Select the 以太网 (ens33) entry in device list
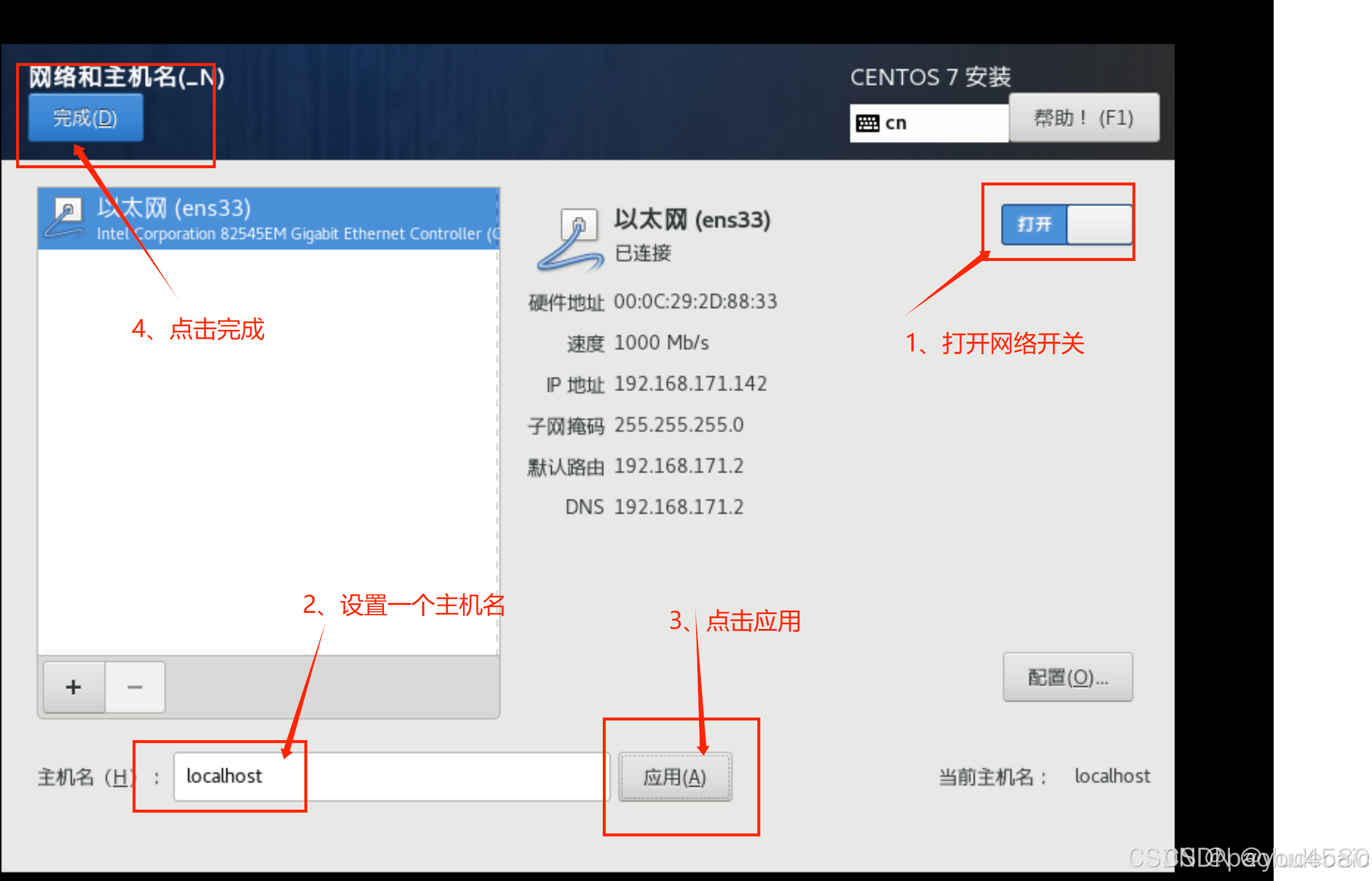Screen dimensions: 1372x881 (268, 219)
